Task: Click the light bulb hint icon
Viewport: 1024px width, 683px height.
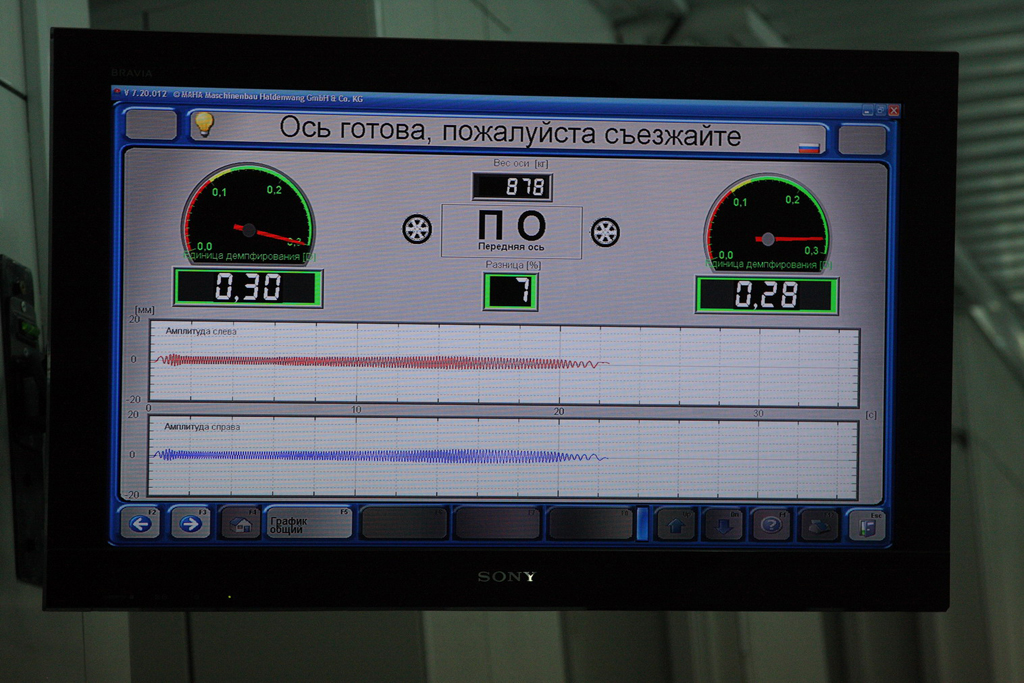Action: tap(204, 124)
